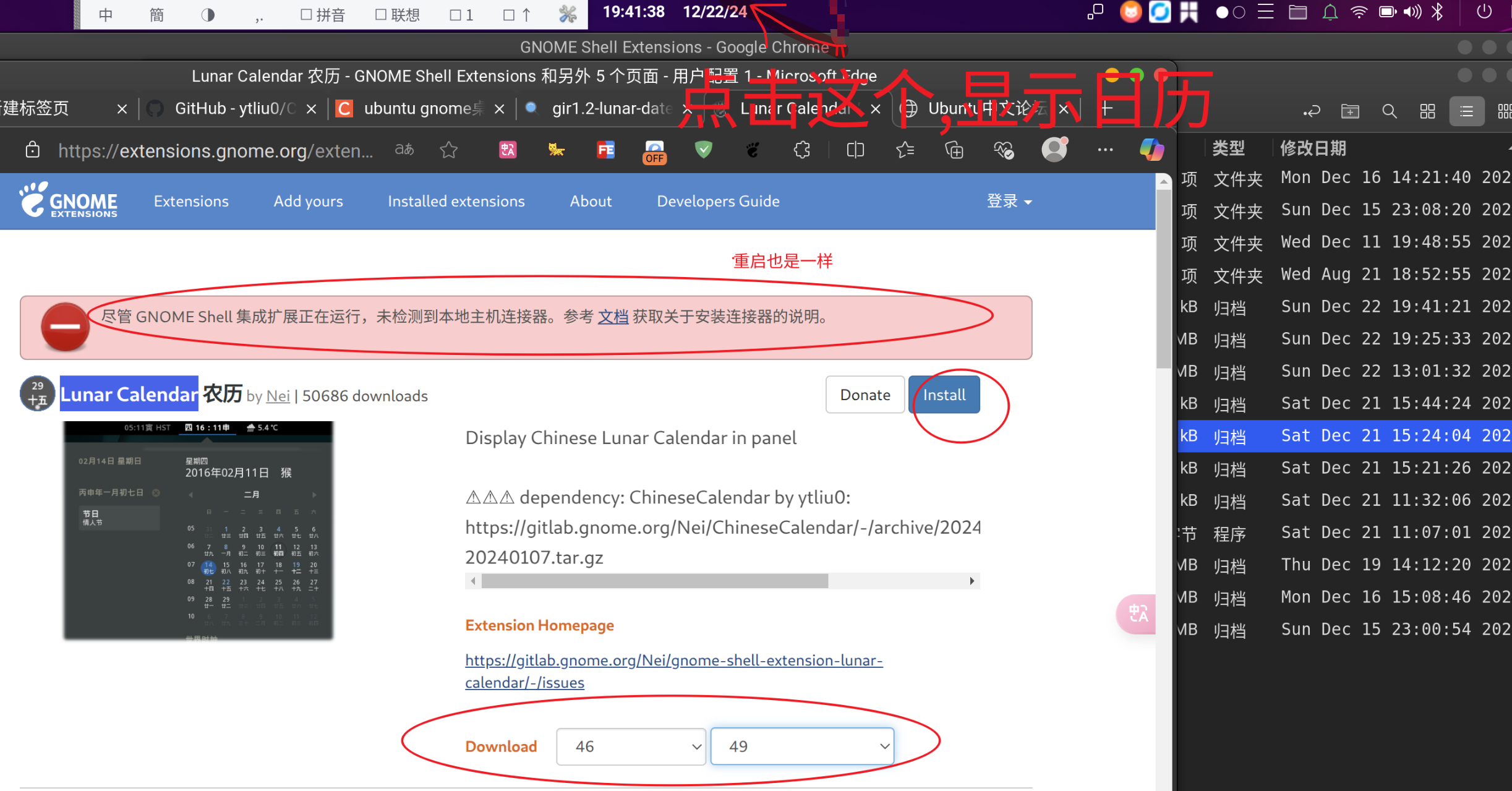Open Developers Guide nav item
Image resolution: width=1512 pixels, height=791 pixels.
[x=718, y=201]
